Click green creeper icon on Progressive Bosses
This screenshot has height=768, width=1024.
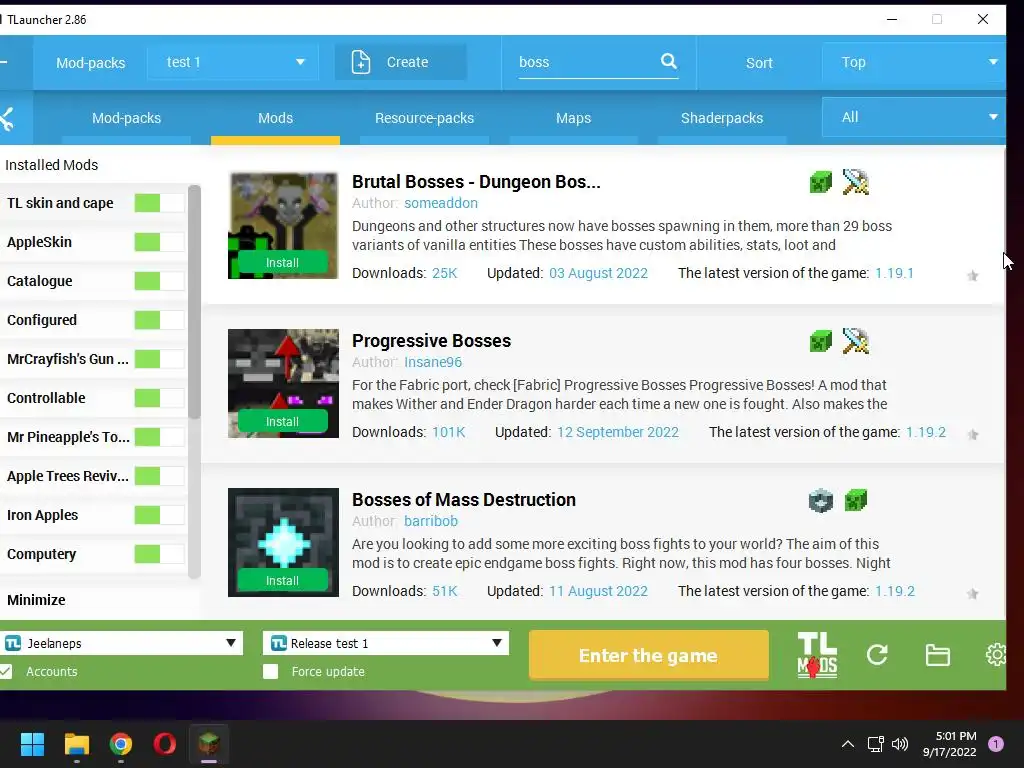(821, 341)
